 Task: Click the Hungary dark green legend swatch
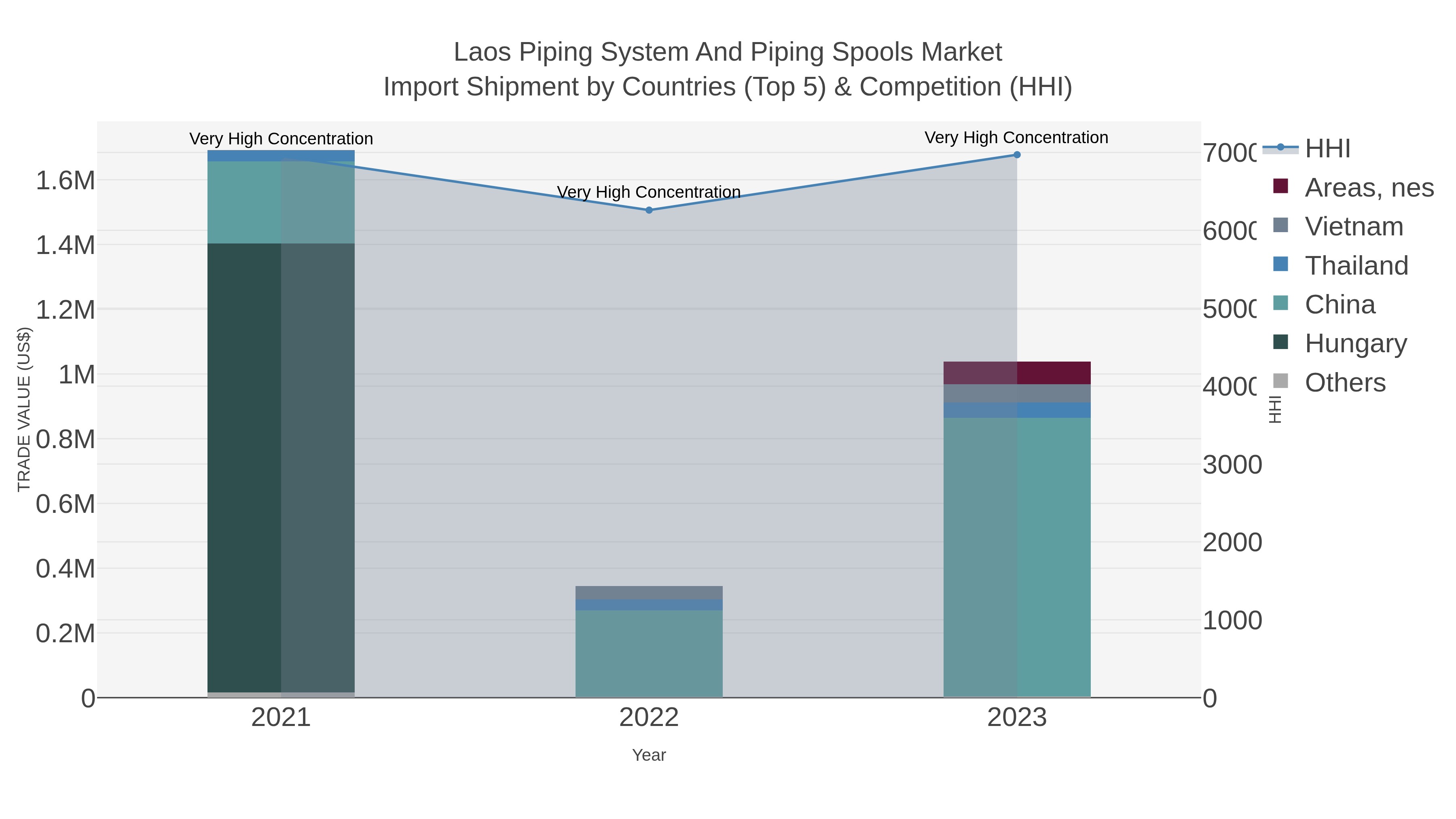pyautogui.click(x=1281, y=342)
